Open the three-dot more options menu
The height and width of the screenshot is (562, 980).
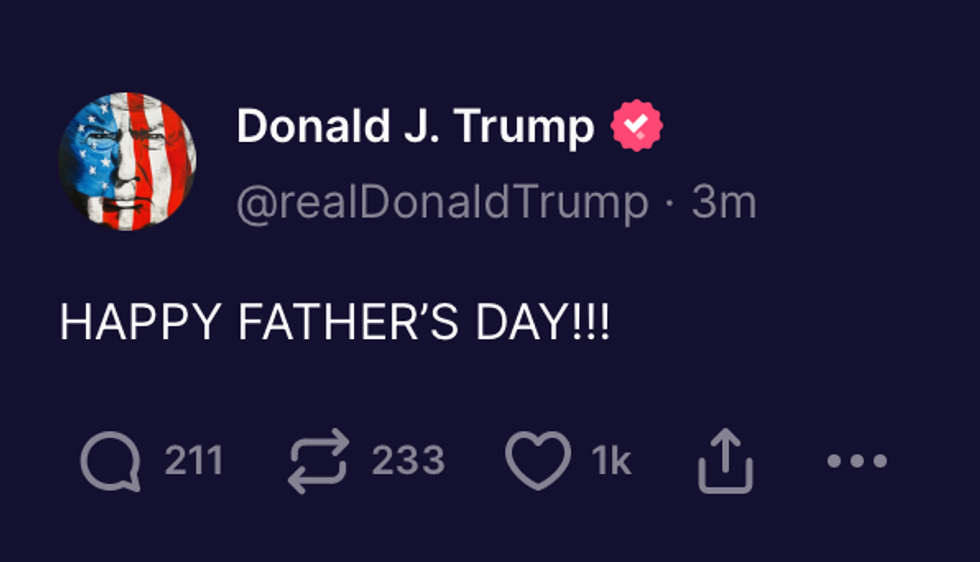857,461
